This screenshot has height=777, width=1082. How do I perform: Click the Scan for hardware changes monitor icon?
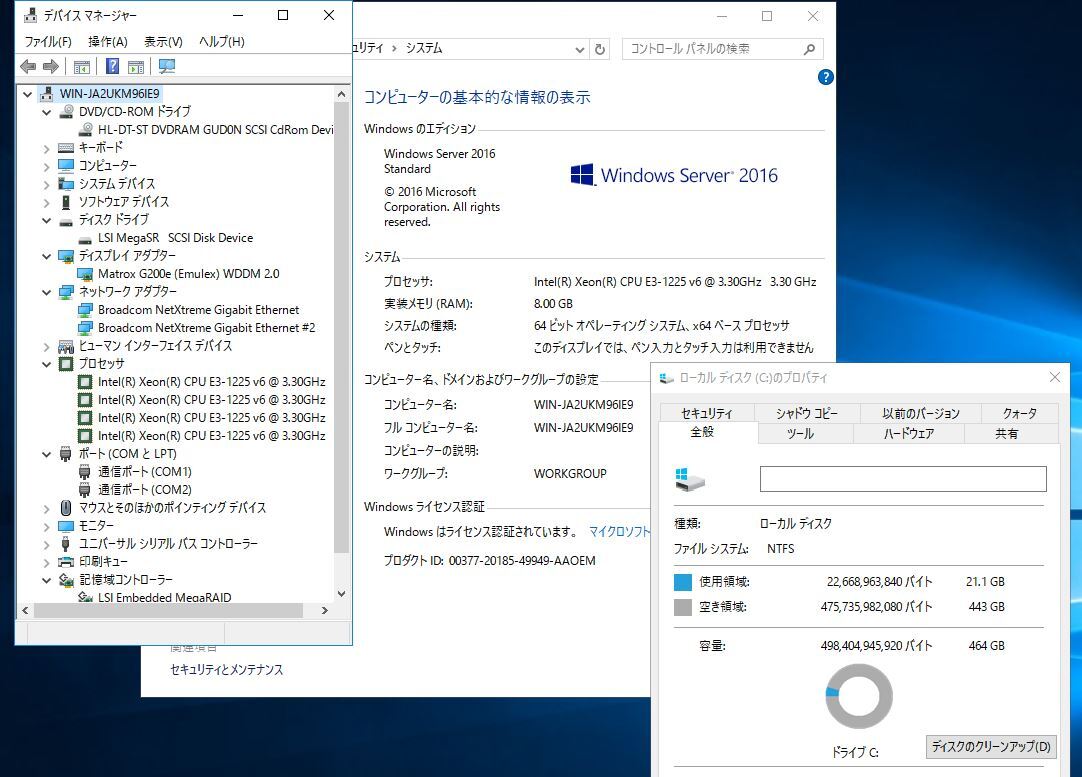[167, 66]
